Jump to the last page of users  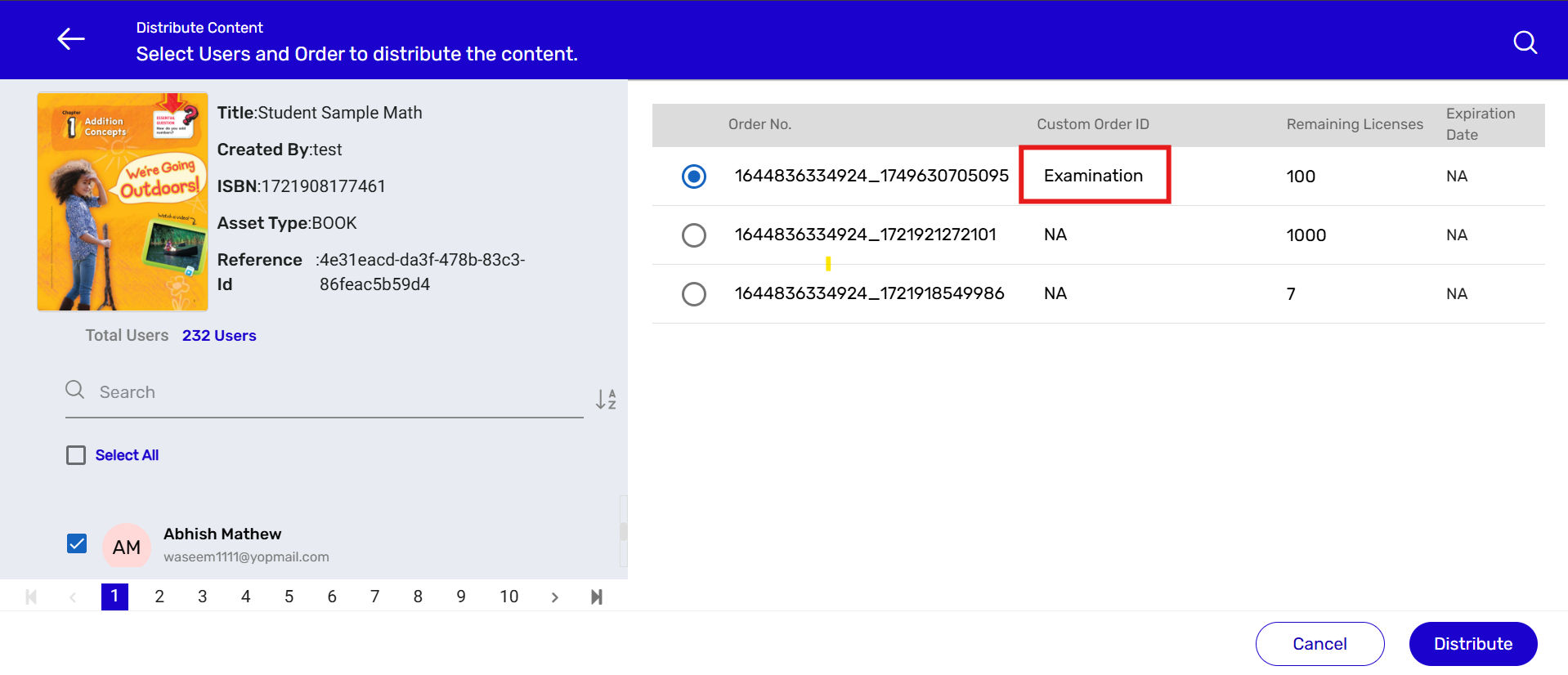pos(597,597)
